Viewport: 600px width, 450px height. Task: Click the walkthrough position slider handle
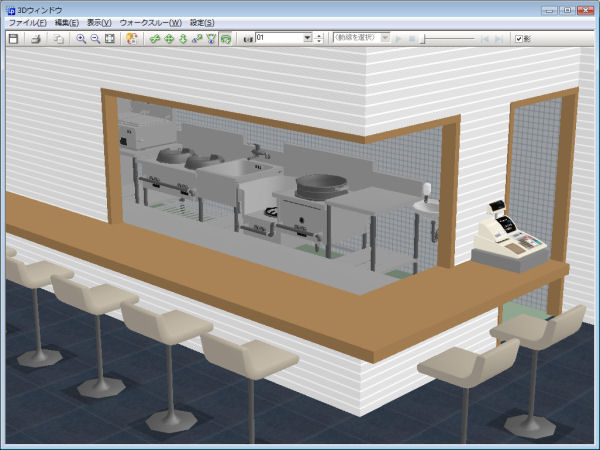423,38
